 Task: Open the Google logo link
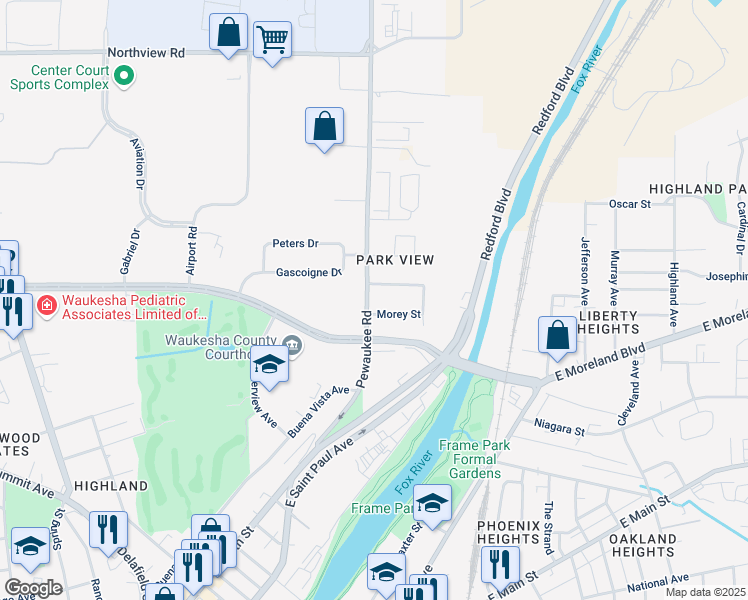pos(33,589)
